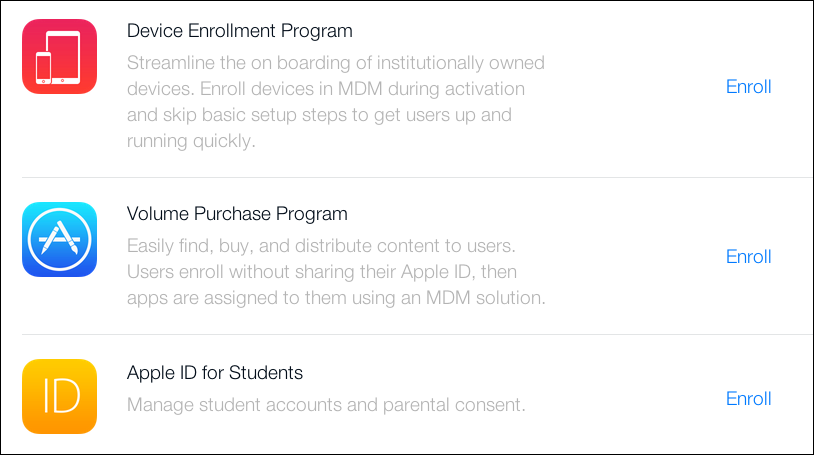This screenshot has height=455, width=814.
Task: Click the blue App Store Volume Purchase icon
Action: point(59,239)
